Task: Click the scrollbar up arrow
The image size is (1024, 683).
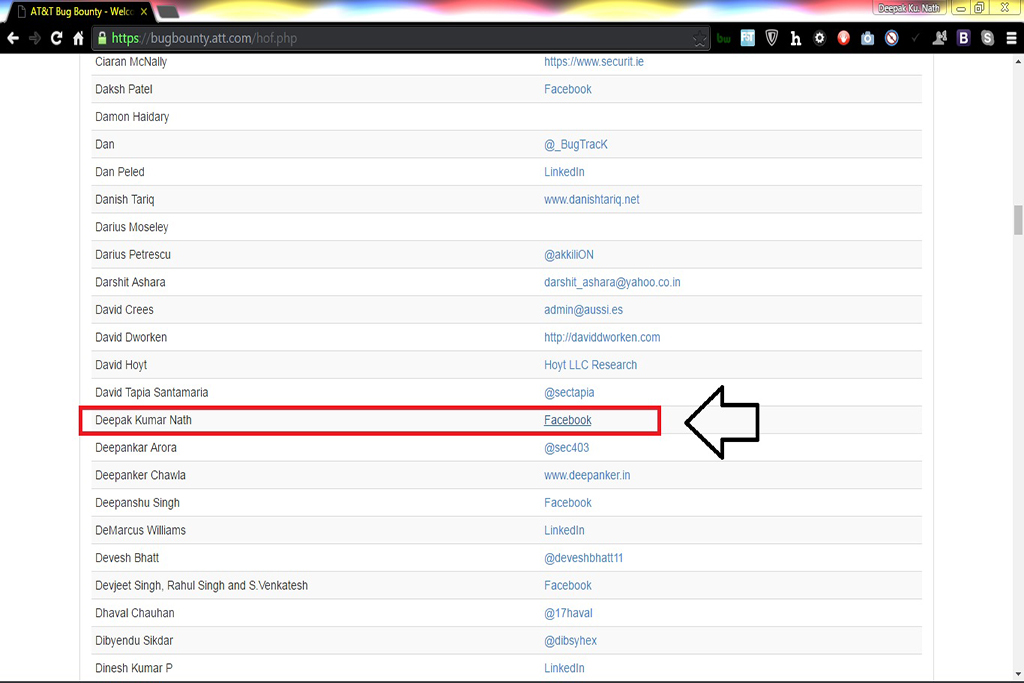Action: (x=1017, y=61)
